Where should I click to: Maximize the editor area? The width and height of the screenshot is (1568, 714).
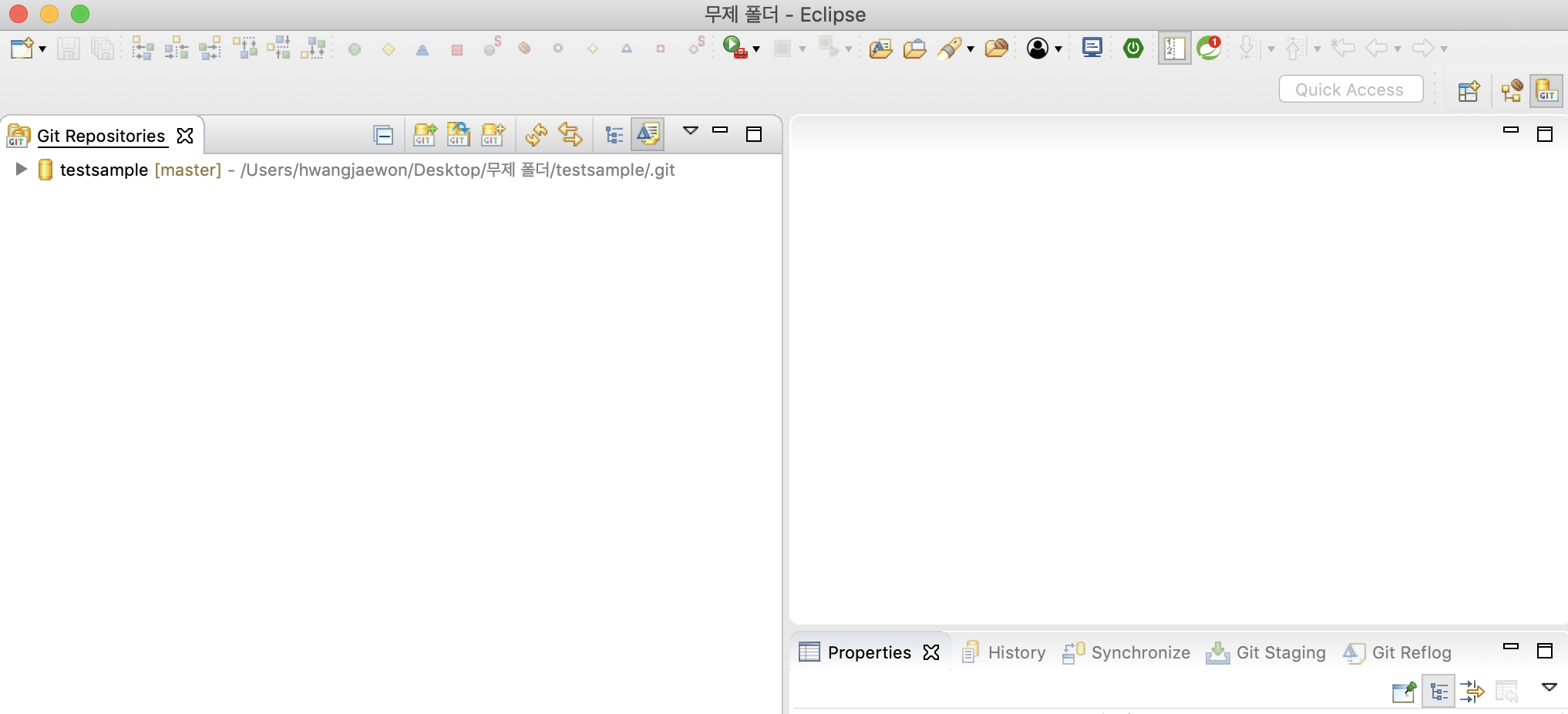tap(1545, 134)
